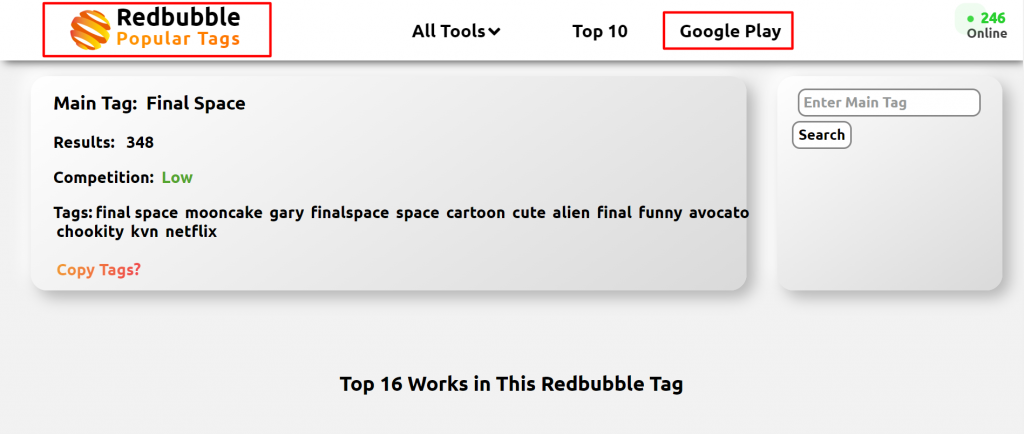Click the 246 Online counter

[x=986, y=25]
